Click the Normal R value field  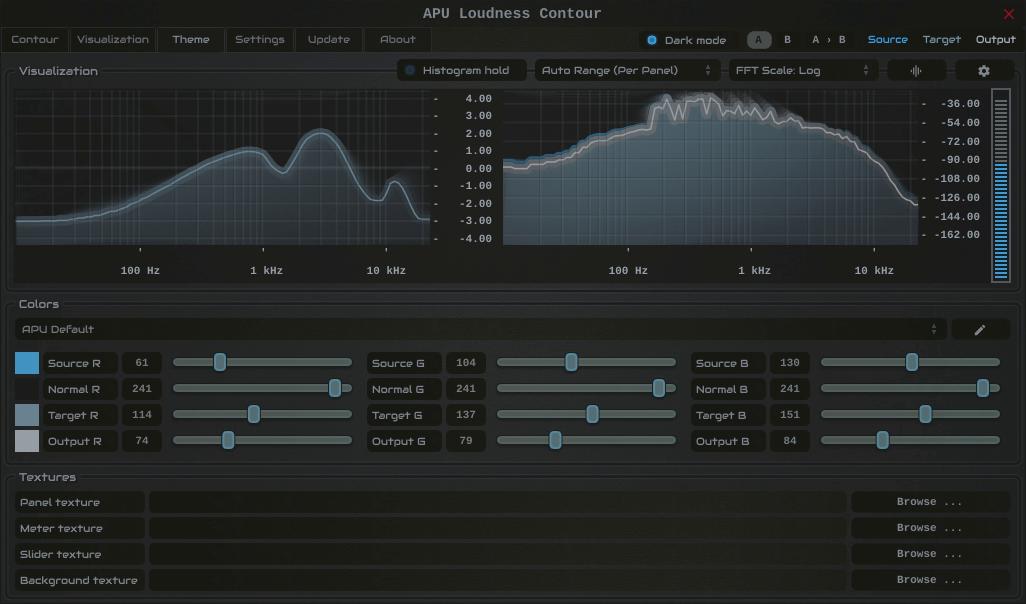click(142, 389)
